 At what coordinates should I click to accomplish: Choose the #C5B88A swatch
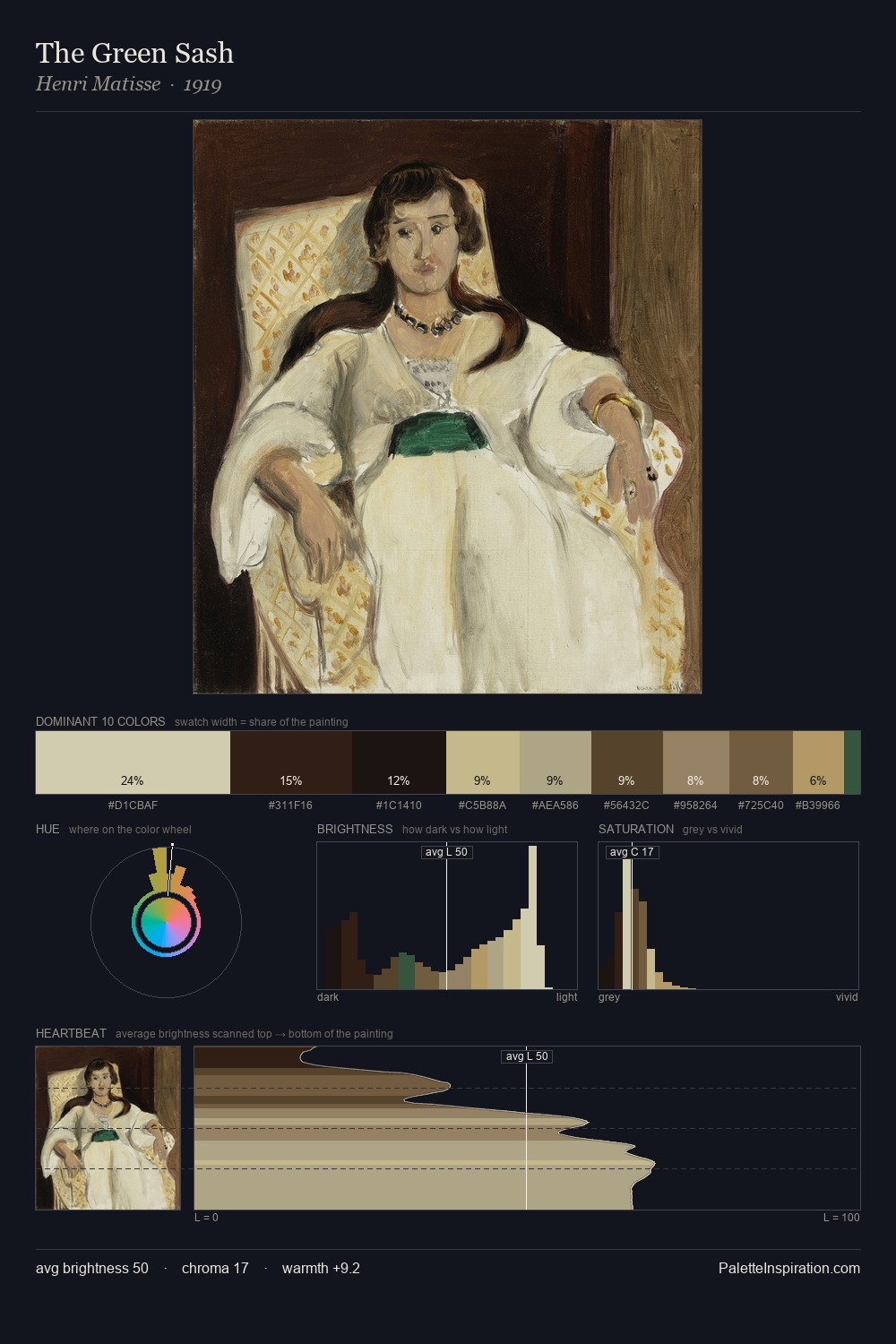click(483, 762)
